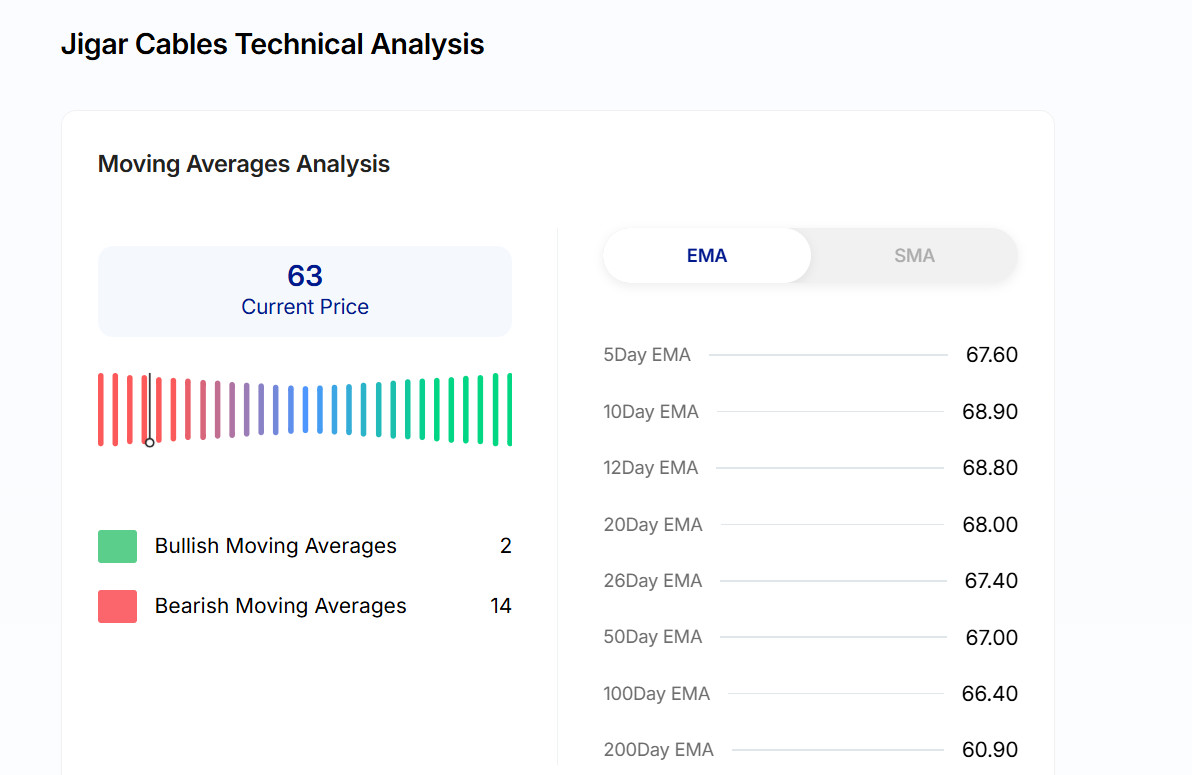This screenshot has width=1192, height=775.
Task: Click the 5Day EMA value 67.60
Action: (x=991, y=355)
